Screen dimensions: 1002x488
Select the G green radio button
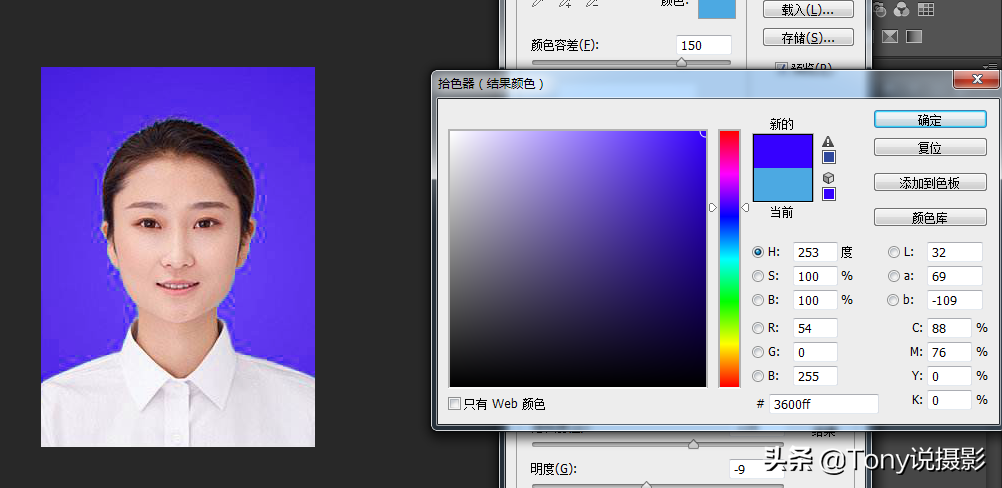758,352
